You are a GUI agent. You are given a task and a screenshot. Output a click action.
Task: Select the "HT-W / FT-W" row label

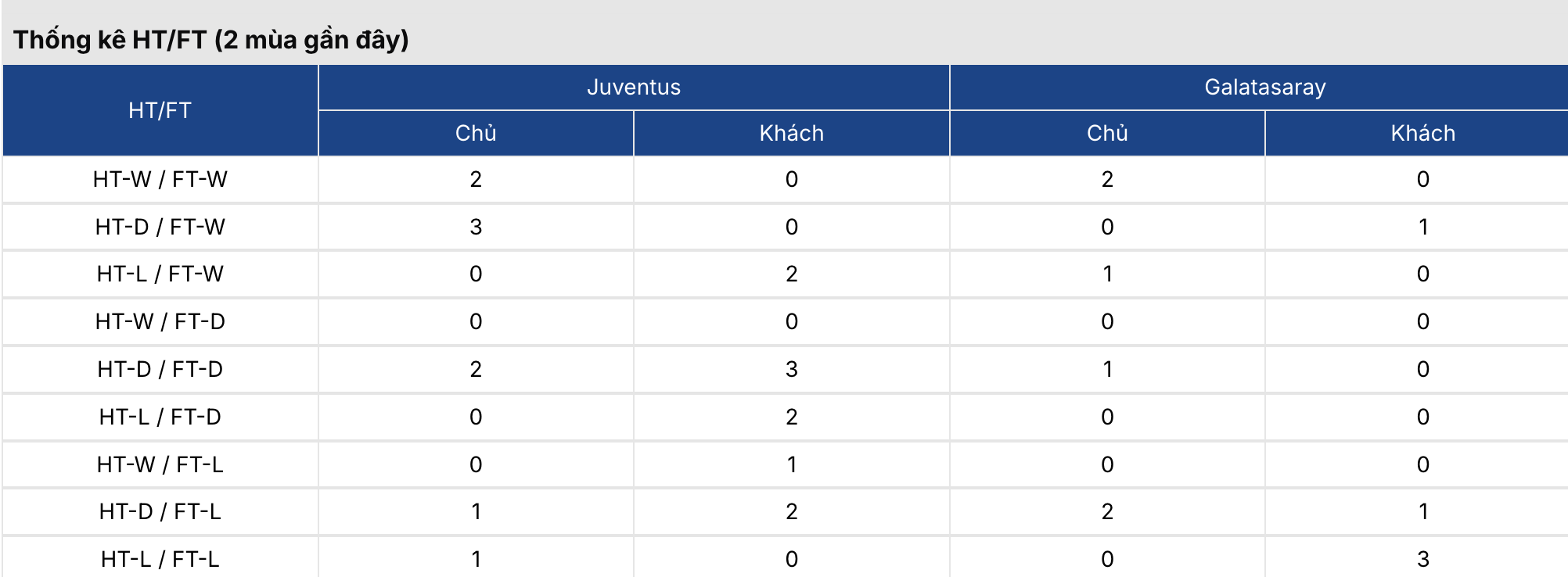[160, 179]
